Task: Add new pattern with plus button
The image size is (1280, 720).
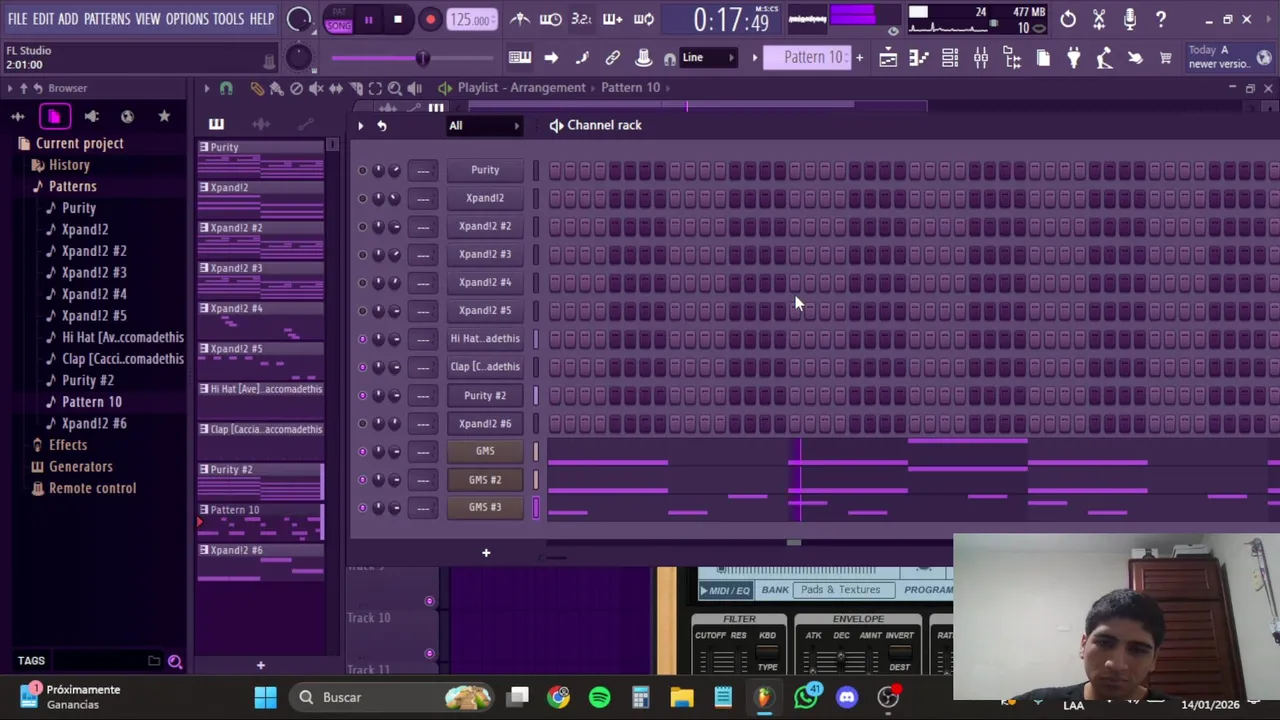Action: (x=859, y=58)
